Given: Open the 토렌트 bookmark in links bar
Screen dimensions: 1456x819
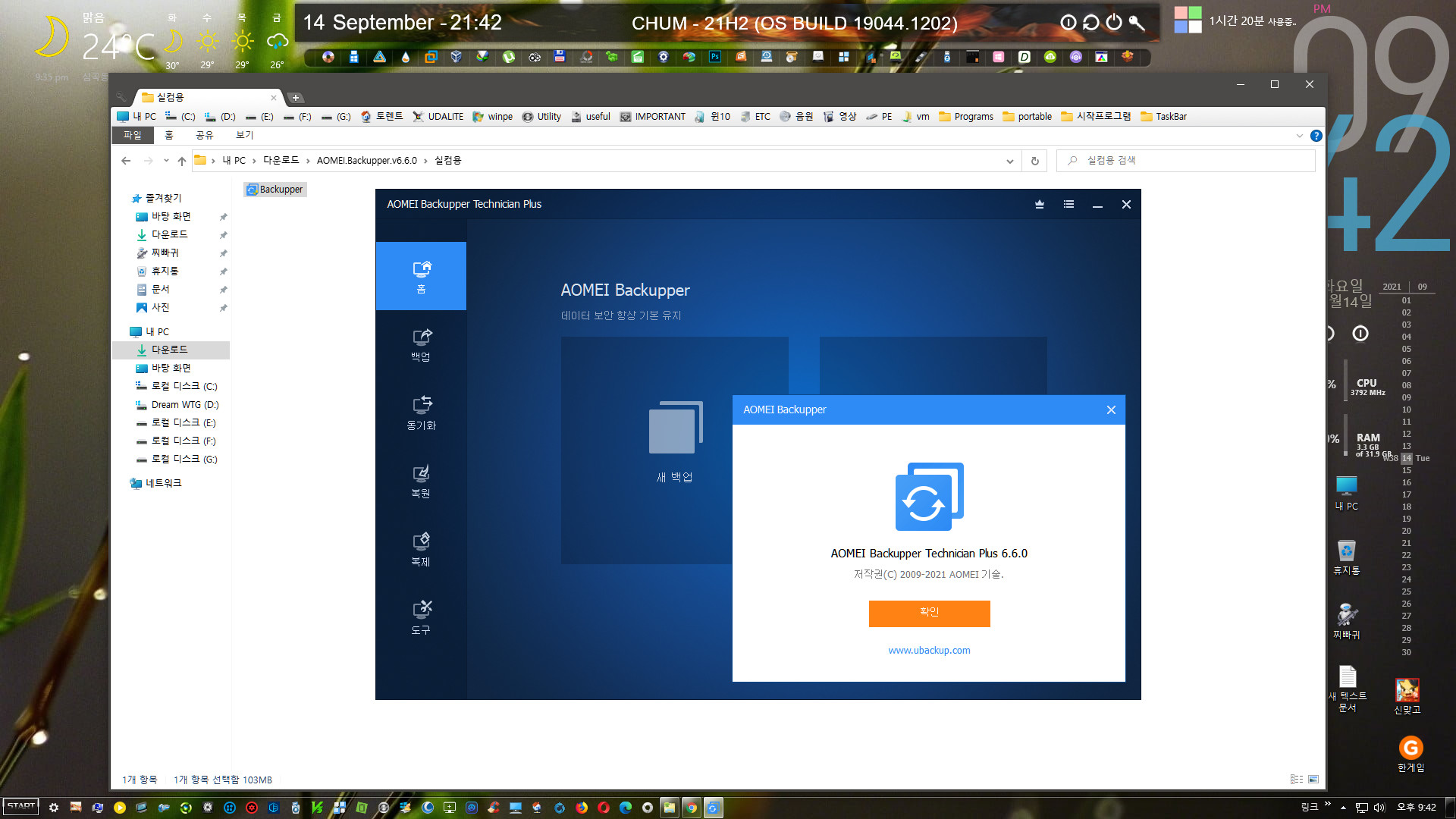Looking at the screenshot, I should click(382, 117).
